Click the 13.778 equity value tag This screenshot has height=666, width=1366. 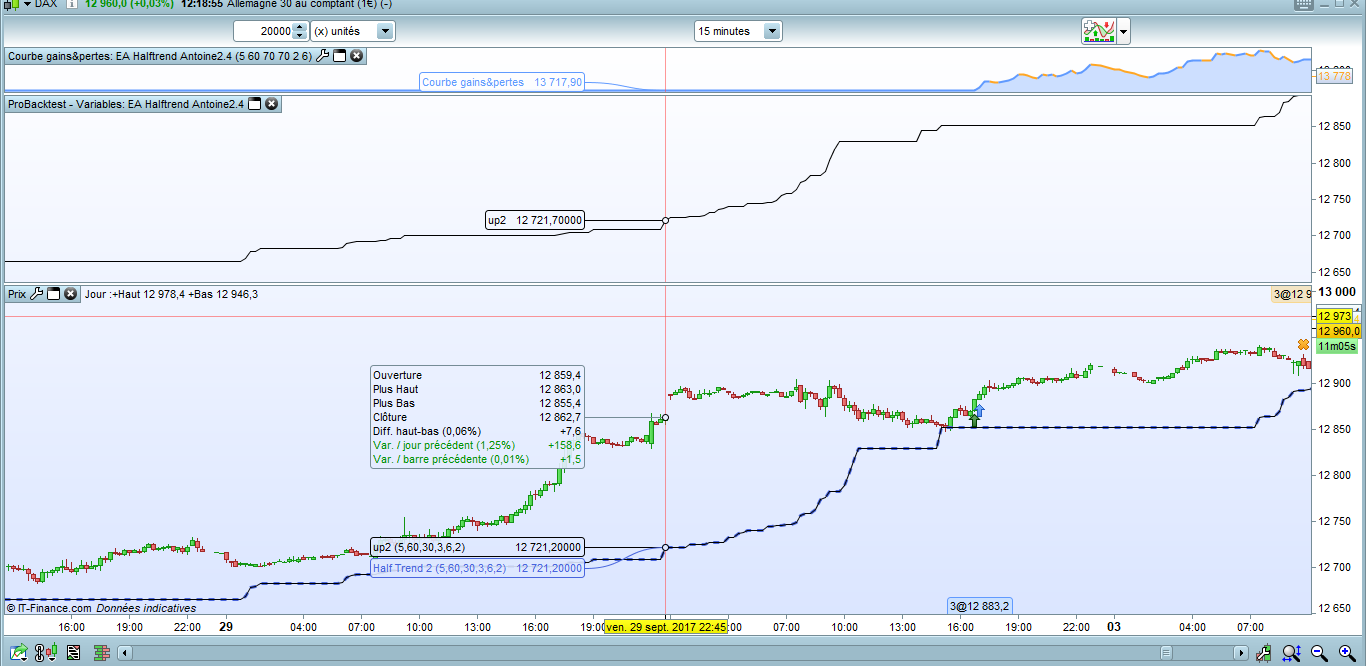coord(1334,76)
